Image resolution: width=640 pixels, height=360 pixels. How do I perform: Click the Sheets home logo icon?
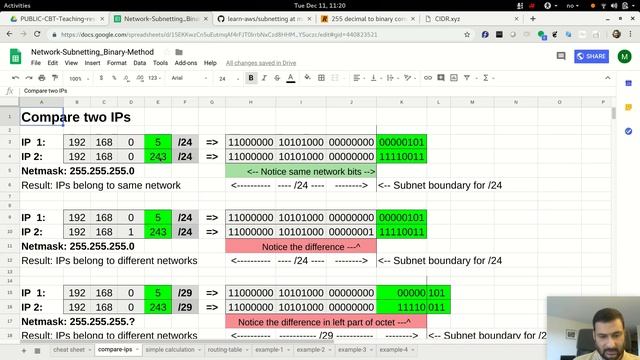click(16, 56)
